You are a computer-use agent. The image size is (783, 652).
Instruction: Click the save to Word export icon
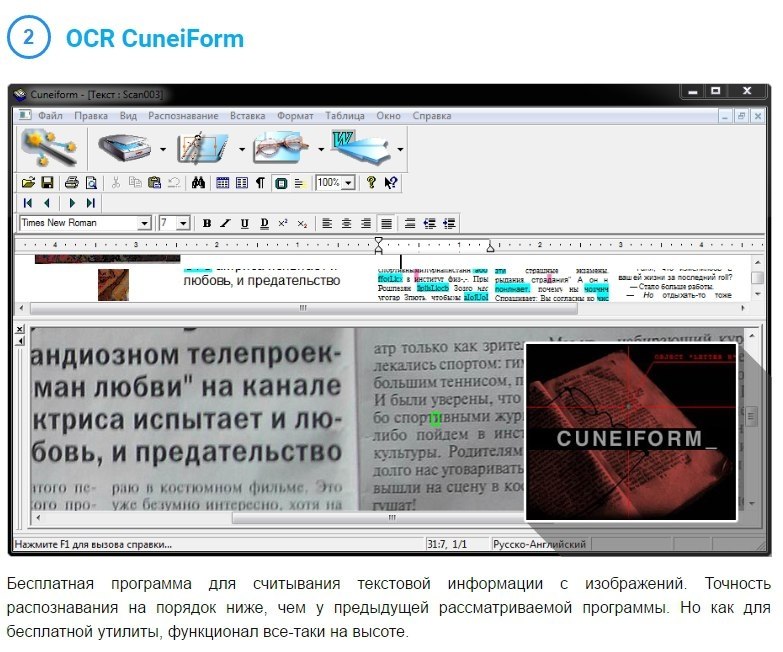pos(361,148)
